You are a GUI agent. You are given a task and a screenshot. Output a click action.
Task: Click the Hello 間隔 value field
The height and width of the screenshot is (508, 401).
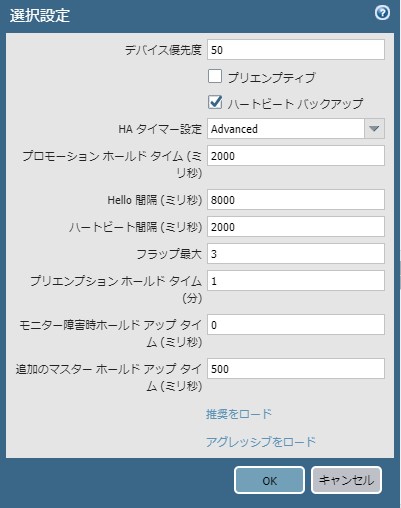(296, 200)
